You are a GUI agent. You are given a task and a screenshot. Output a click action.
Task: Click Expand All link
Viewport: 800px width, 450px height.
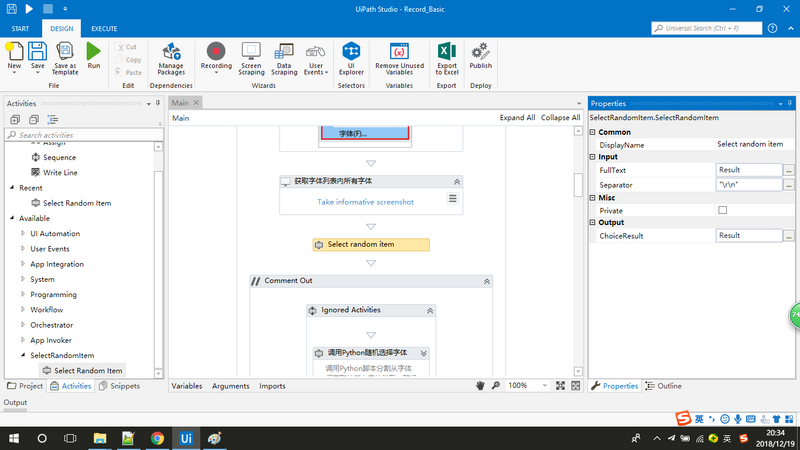[517, 117]
